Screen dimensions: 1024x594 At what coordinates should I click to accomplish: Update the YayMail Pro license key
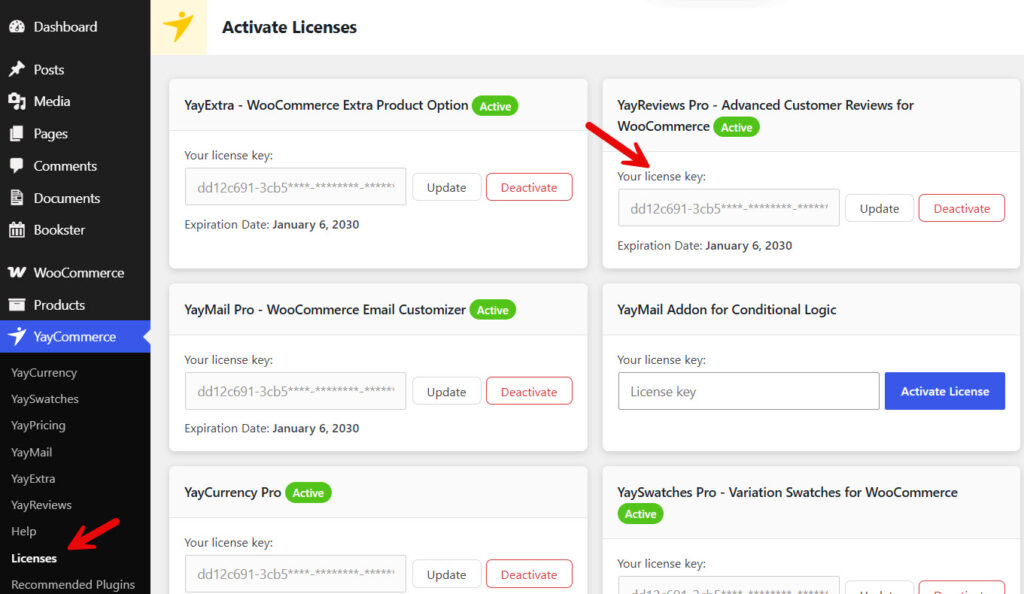tap(447, 392)
